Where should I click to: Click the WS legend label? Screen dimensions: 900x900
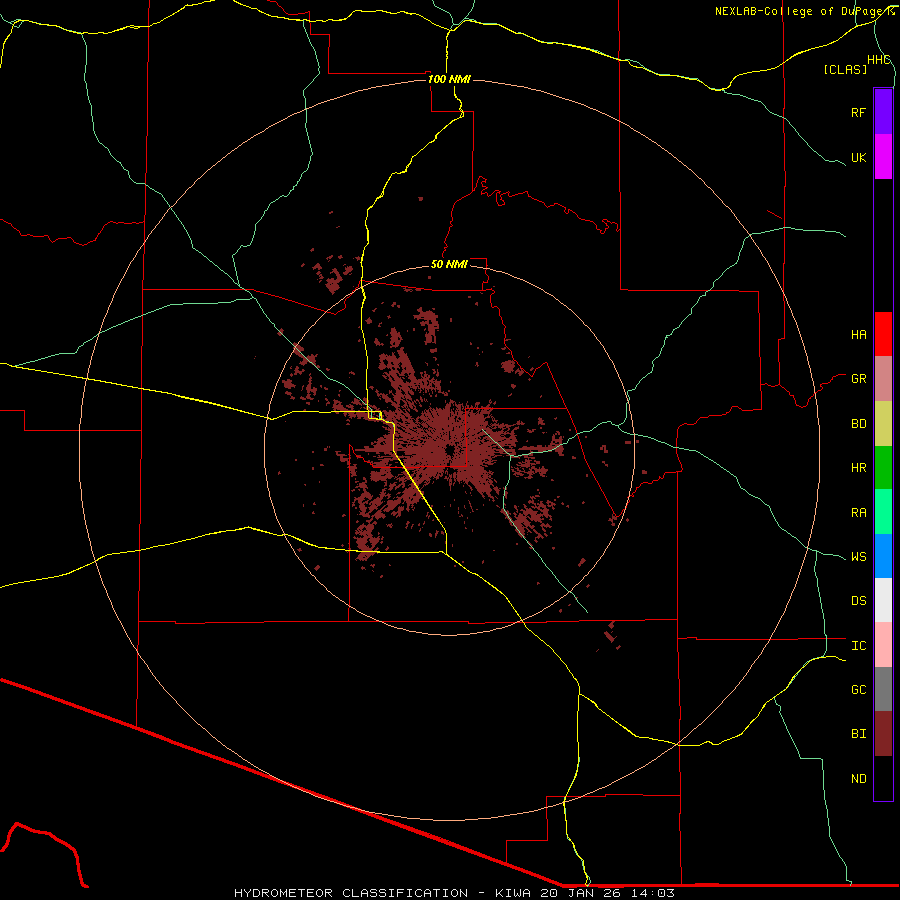[x=859, y=557]
